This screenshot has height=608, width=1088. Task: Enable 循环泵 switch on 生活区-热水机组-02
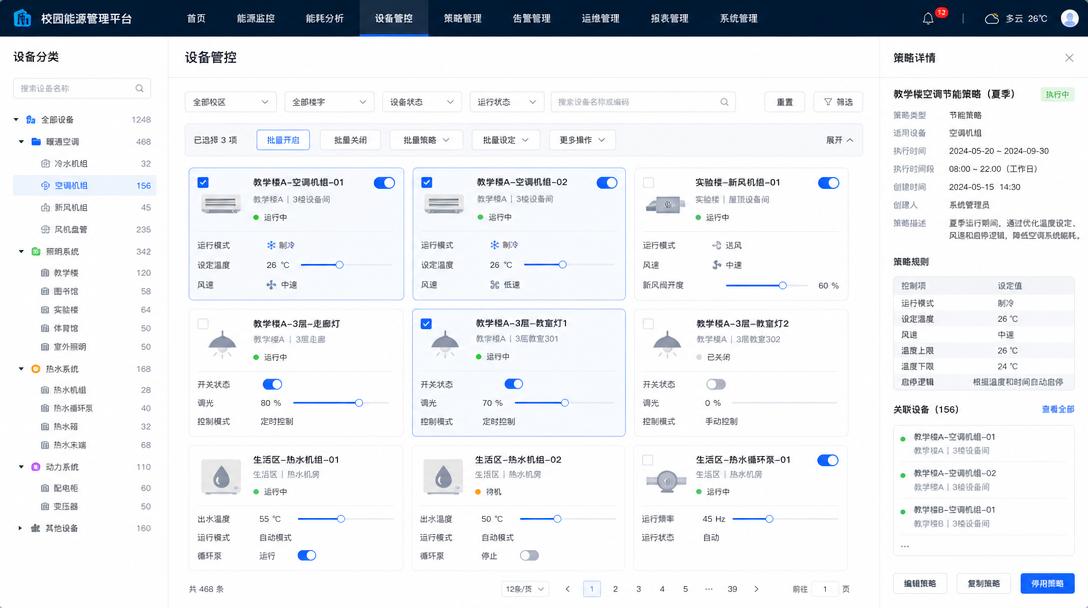click(529, 555)
